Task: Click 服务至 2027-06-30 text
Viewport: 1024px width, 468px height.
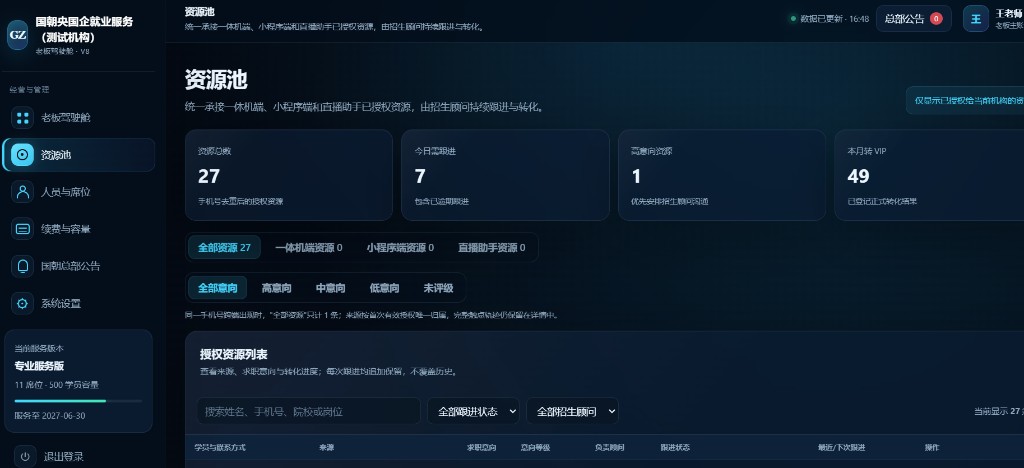Action: click(x=50, y=416)
